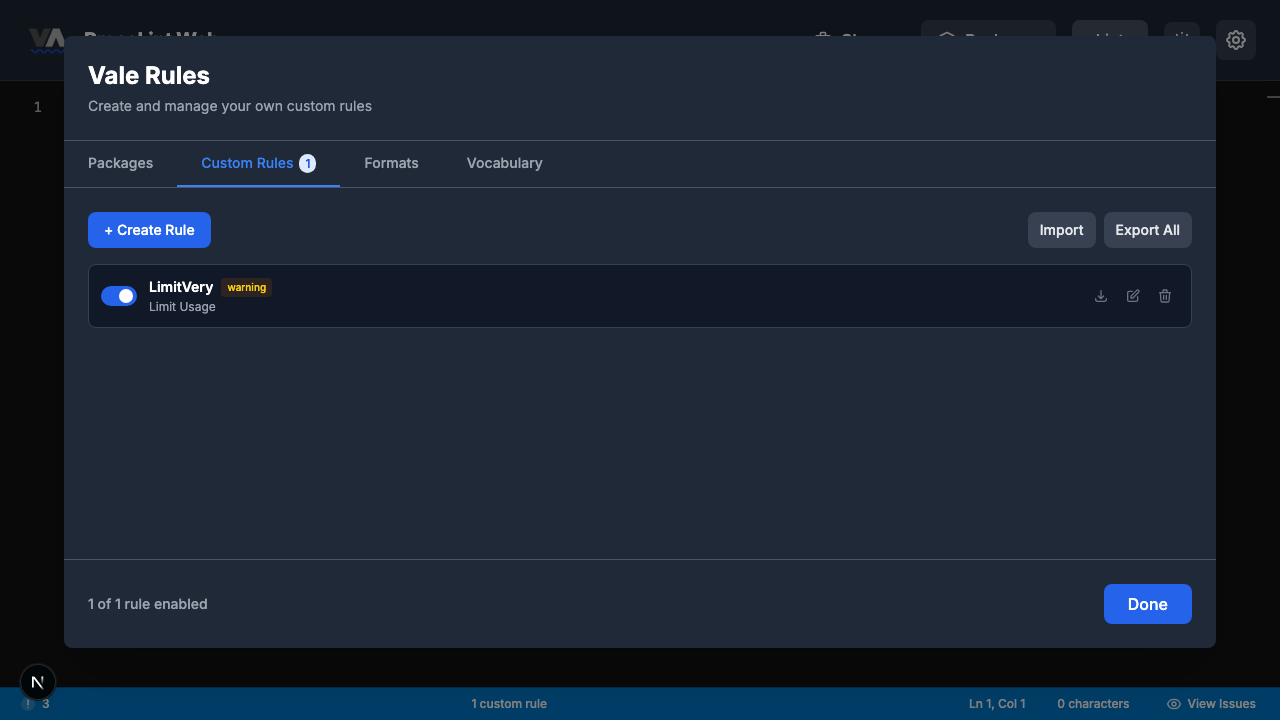Open the Formats tab

(391, 163)
